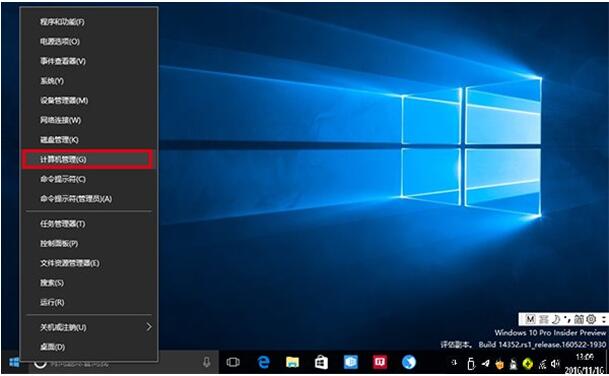
Task: Open 控制面板(P) entry
Action: (x=89, y=244)
